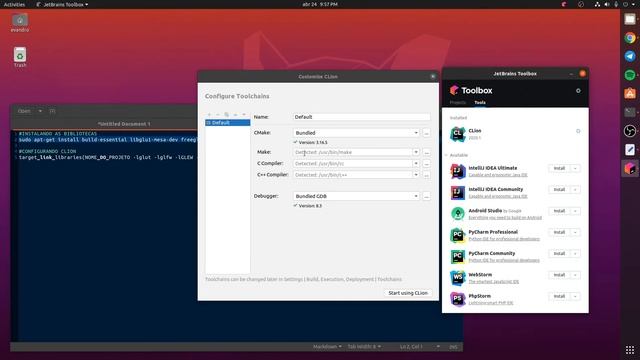Screen dimensions: 640x360
Task: Open the PhpStorm description link
Action: (491, 303)
